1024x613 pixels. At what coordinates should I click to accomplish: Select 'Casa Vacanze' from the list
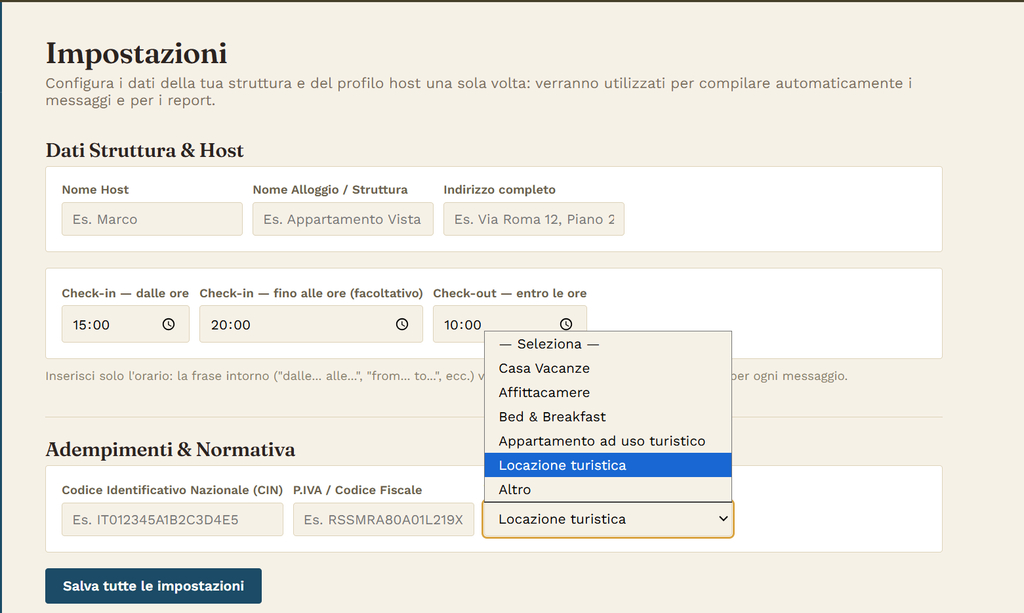tap(607, 368)
